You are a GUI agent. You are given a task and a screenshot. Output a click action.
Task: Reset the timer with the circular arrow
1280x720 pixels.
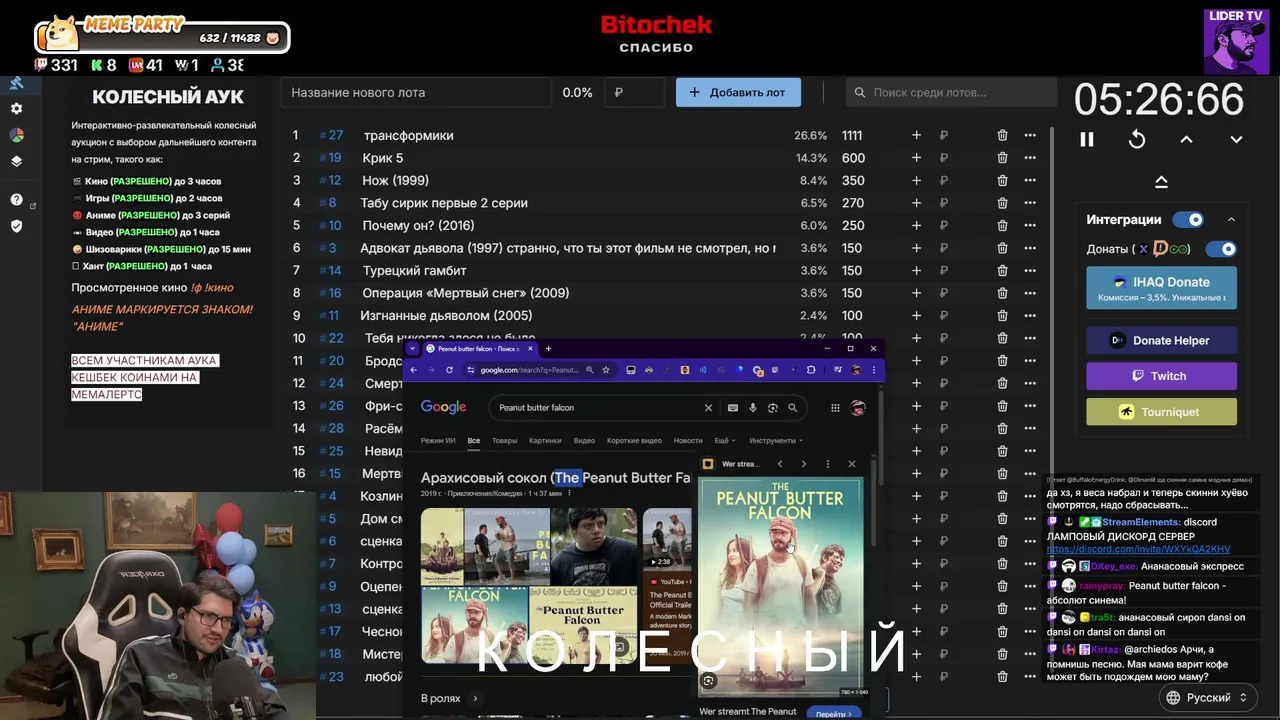pyautogui.click(x=1137, y=140)
